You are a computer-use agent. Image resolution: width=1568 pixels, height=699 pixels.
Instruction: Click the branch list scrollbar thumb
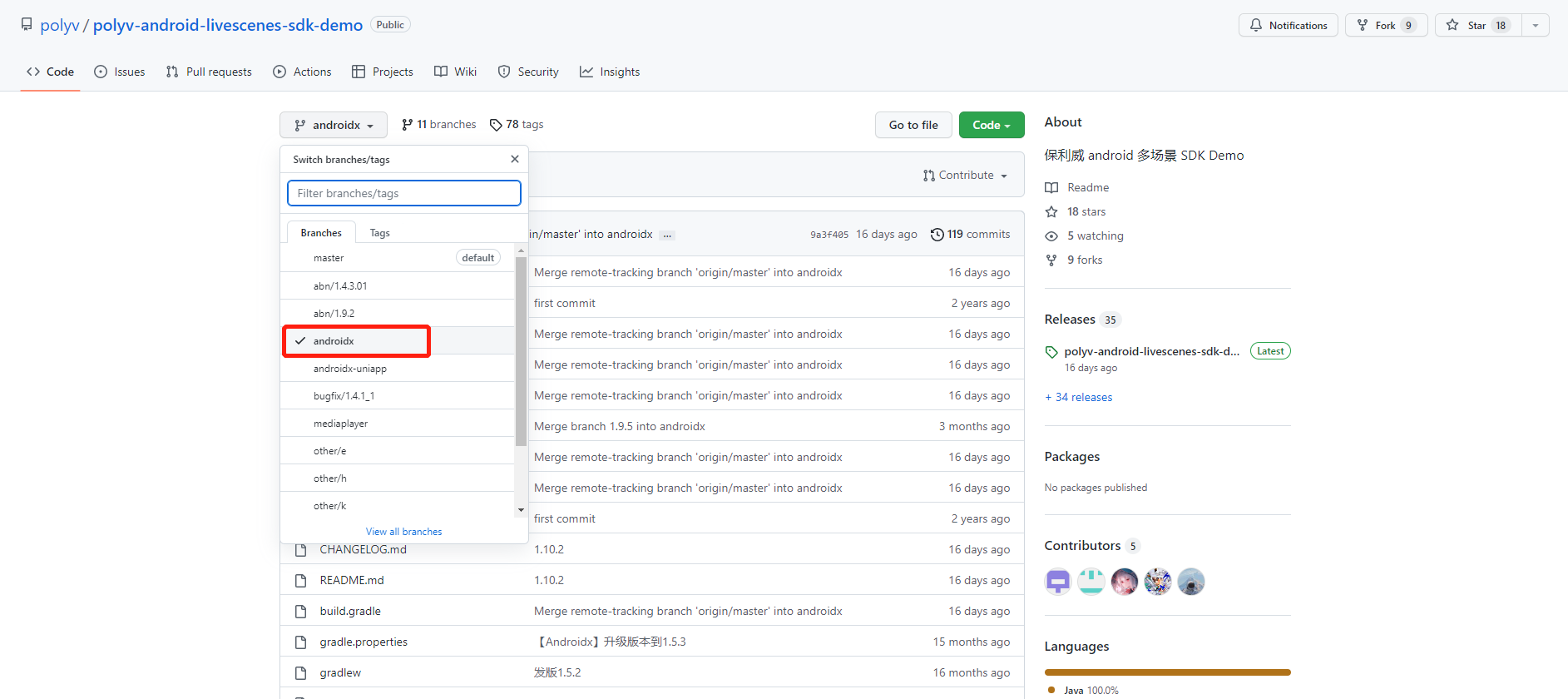521,352
